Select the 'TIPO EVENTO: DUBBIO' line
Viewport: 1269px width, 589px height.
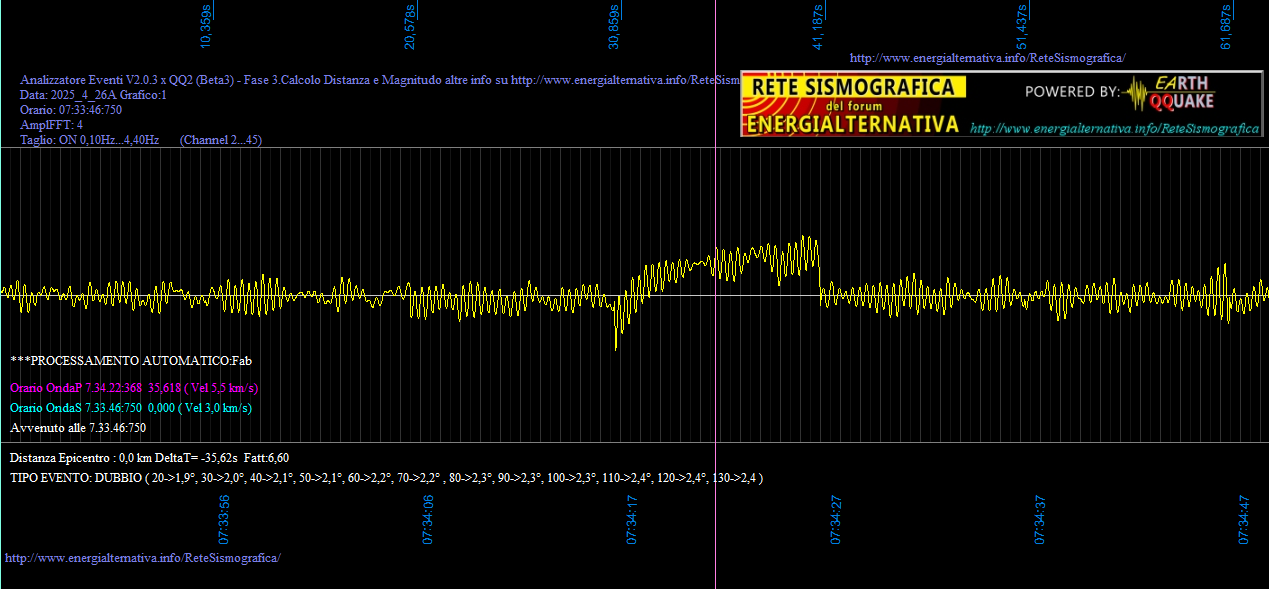pyautogui.click(x=387, y=478)
